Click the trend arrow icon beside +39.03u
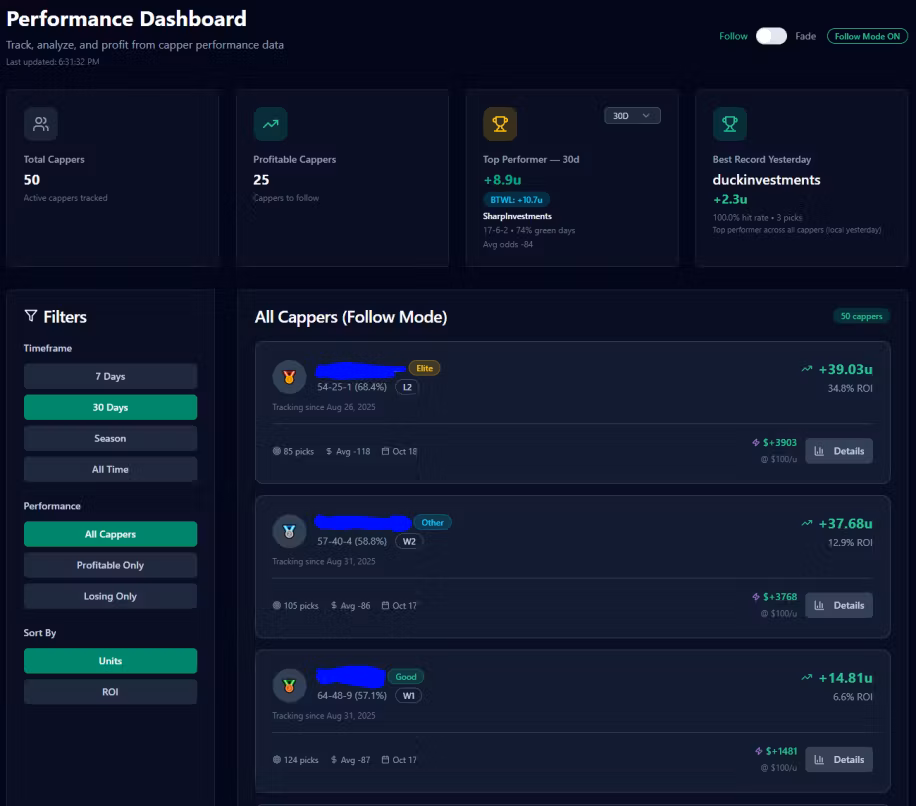This screenshot has width=916, height=806. [x=807, y=369]
